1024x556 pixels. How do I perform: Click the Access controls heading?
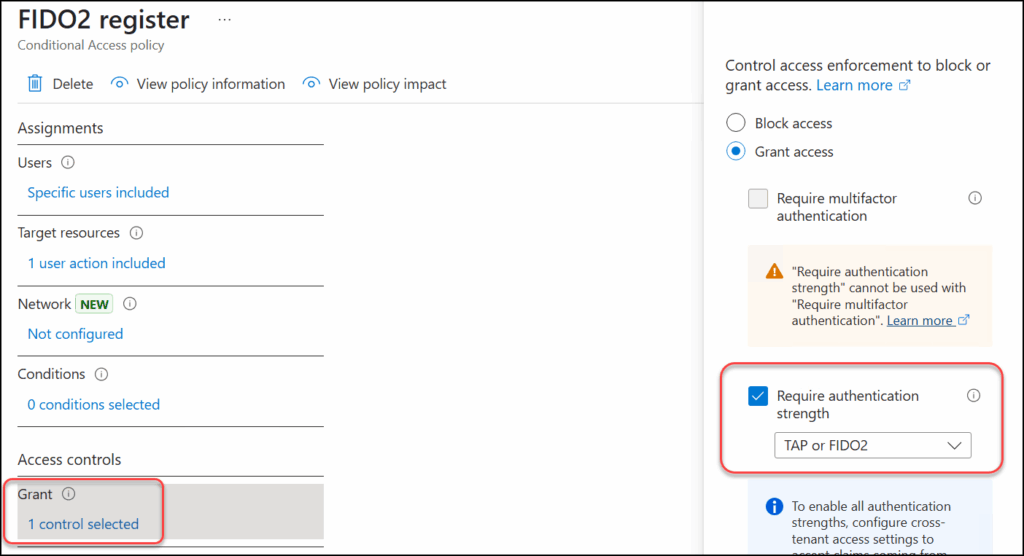point(69,459)
